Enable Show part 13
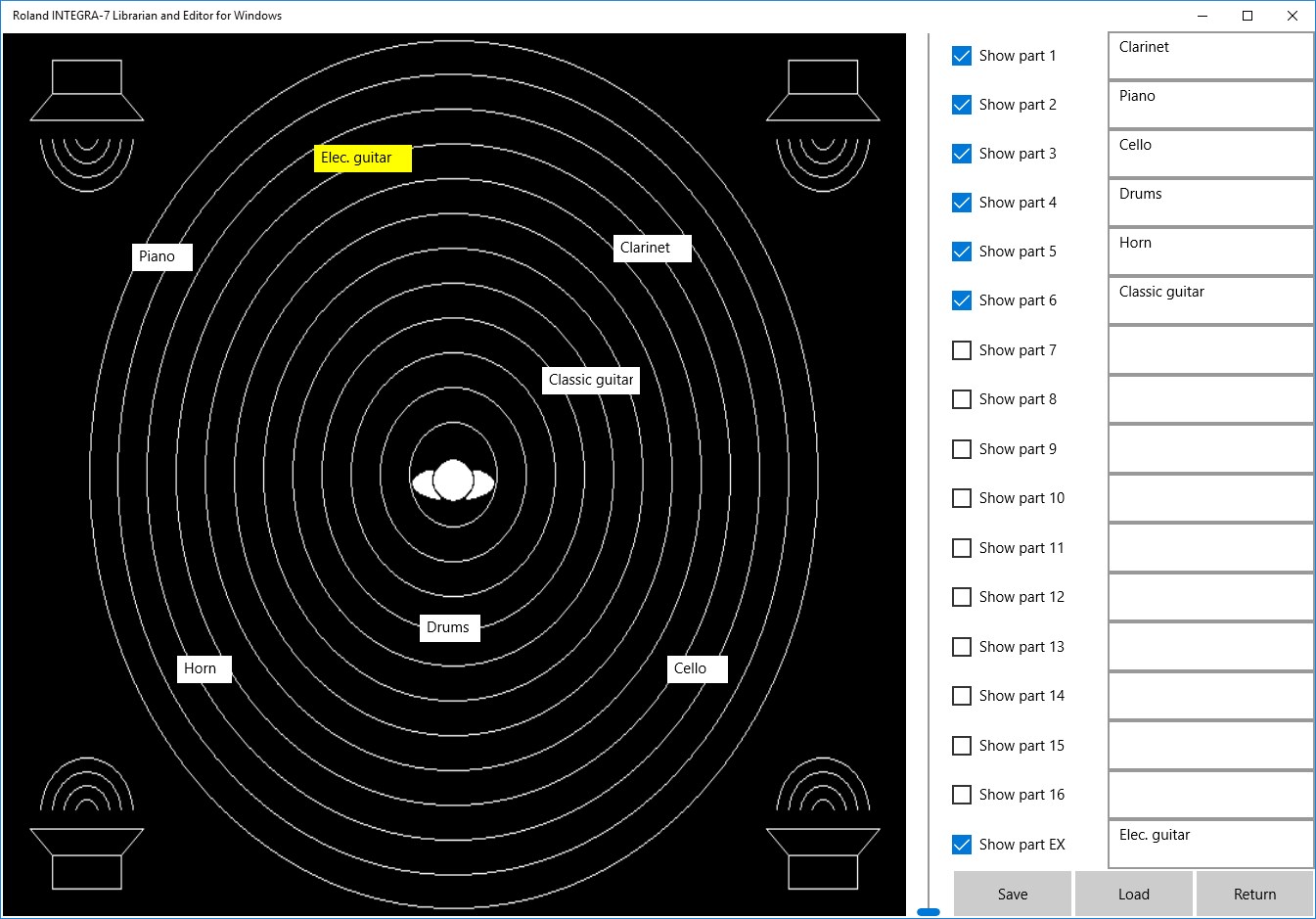The image size is (1316, 919). tap(962, 647)
